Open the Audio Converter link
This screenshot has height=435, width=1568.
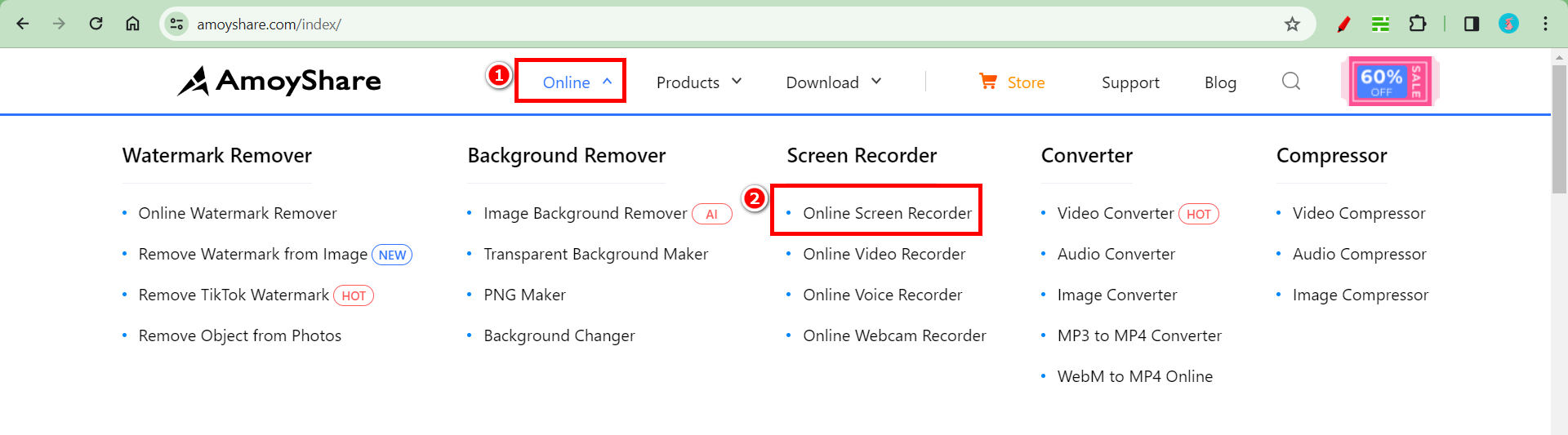tap(1116, 254)
